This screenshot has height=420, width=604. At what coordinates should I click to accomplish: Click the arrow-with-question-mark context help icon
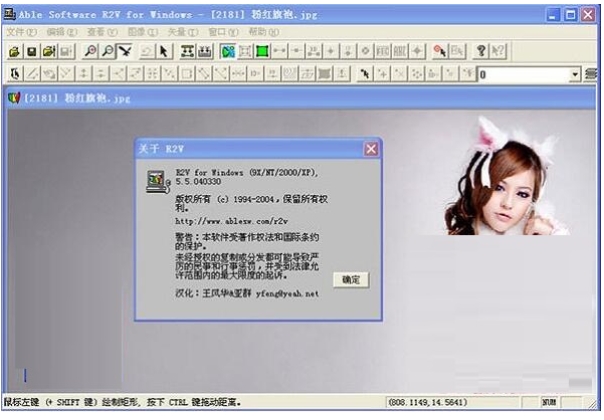click(498, 51)
